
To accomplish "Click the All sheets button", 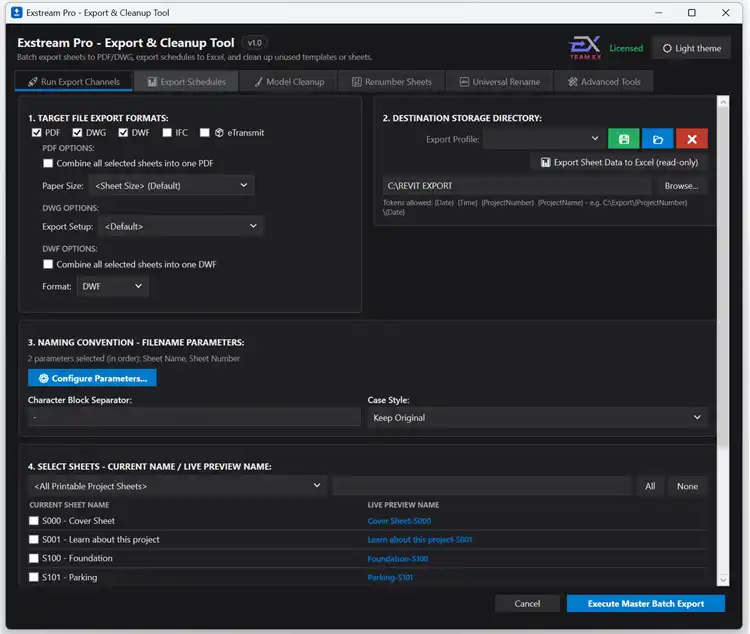I will 650,486.
